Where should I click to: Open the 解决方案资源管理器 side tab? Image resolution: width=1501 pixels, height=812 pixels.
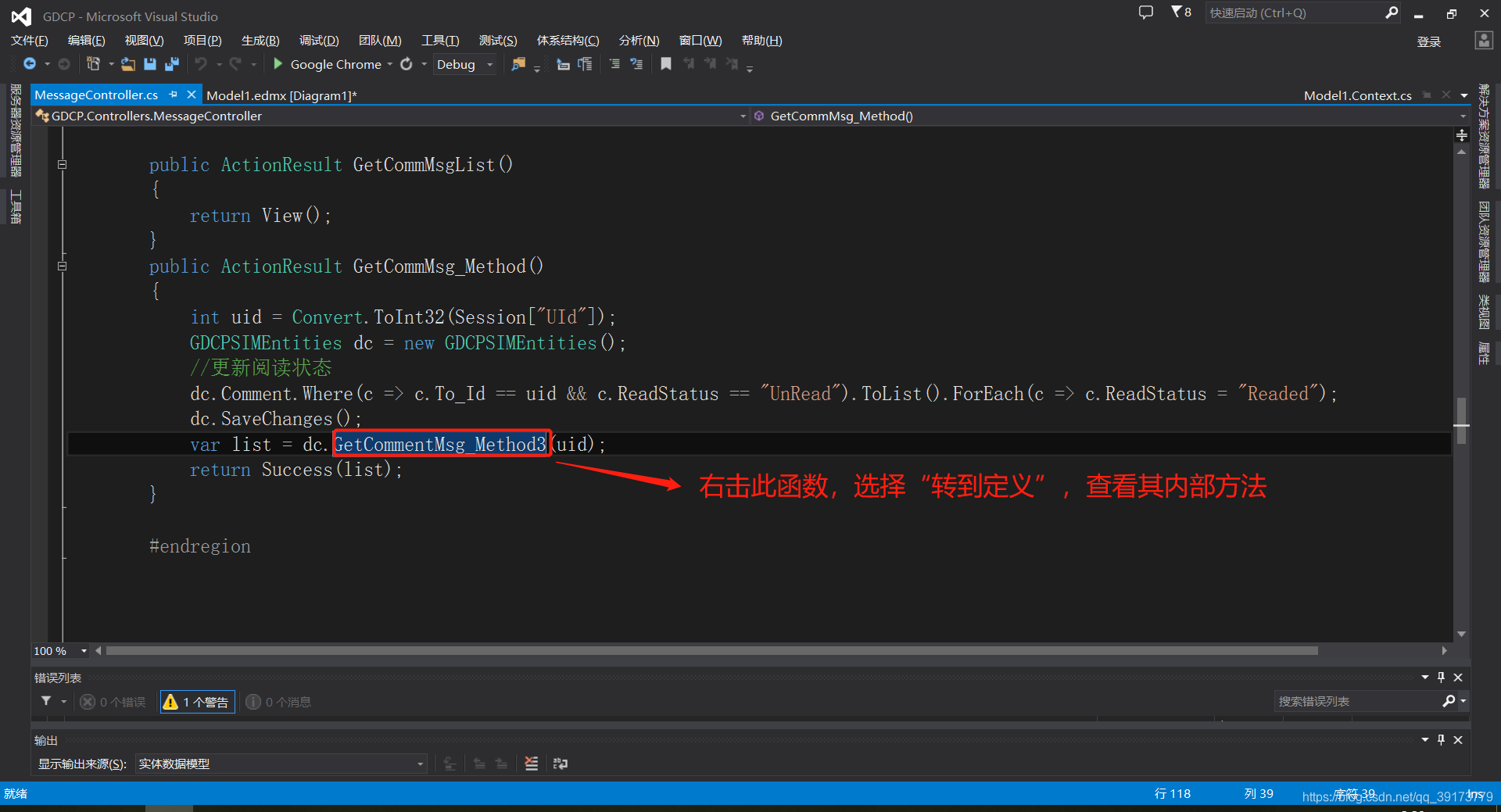[x=1484, y=136]
